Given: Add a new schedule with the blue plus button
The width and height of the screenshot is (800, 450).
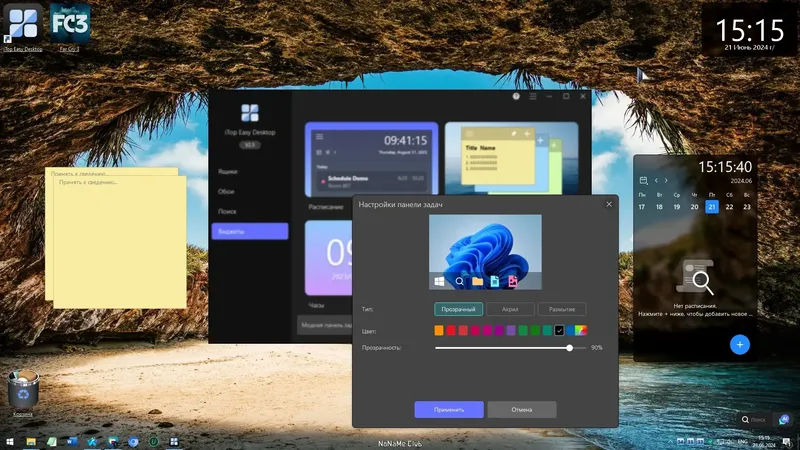Looking at the screenshot, I should (740, 344).
